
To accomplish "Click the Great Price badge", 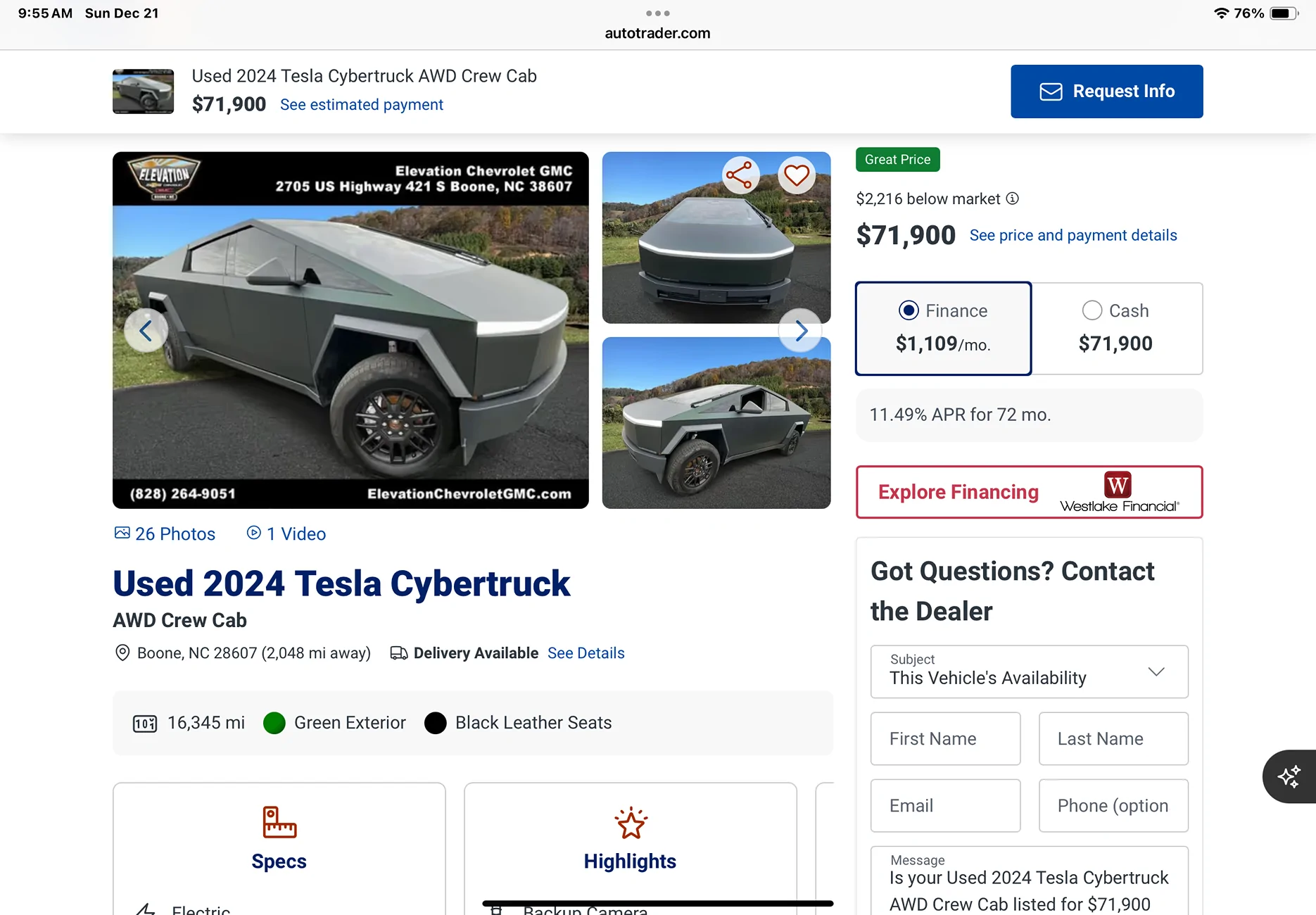I will [897, 160].
